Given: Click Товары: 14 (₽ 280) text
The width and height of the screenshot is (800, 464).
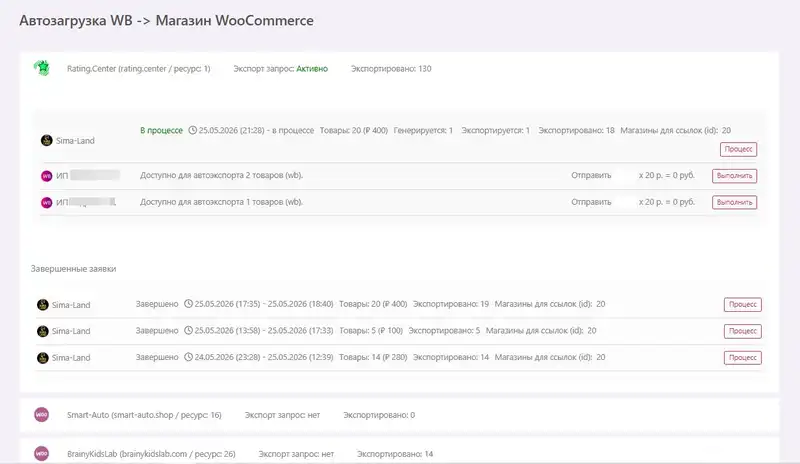Looking at the screenshot, I should coord(373,357).
